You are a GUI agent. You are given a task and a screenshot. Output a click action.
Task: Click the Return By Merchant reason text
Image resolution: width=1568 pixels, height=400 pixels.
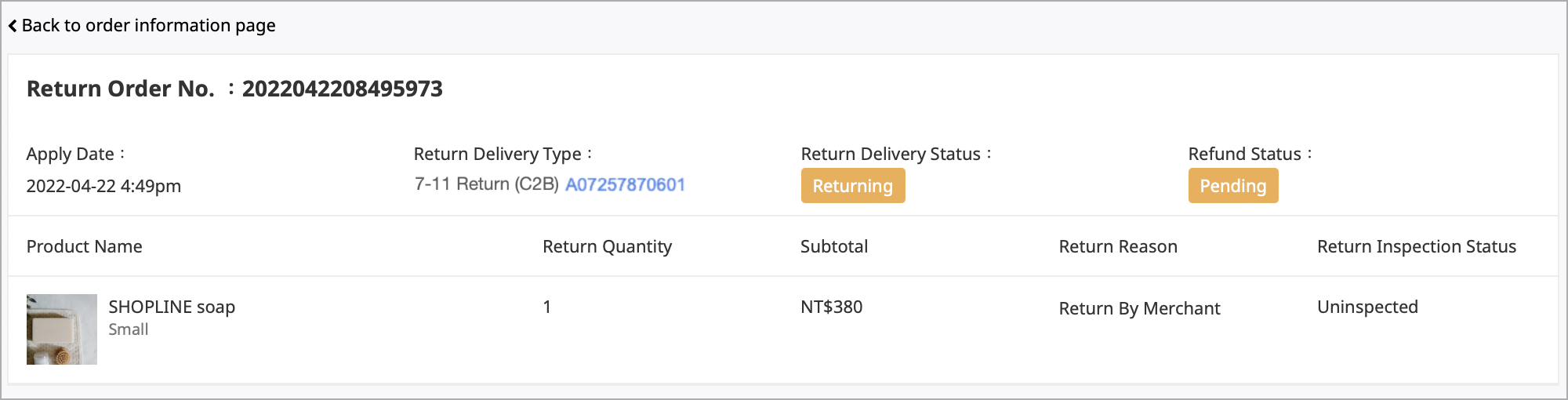point(1139,308)
